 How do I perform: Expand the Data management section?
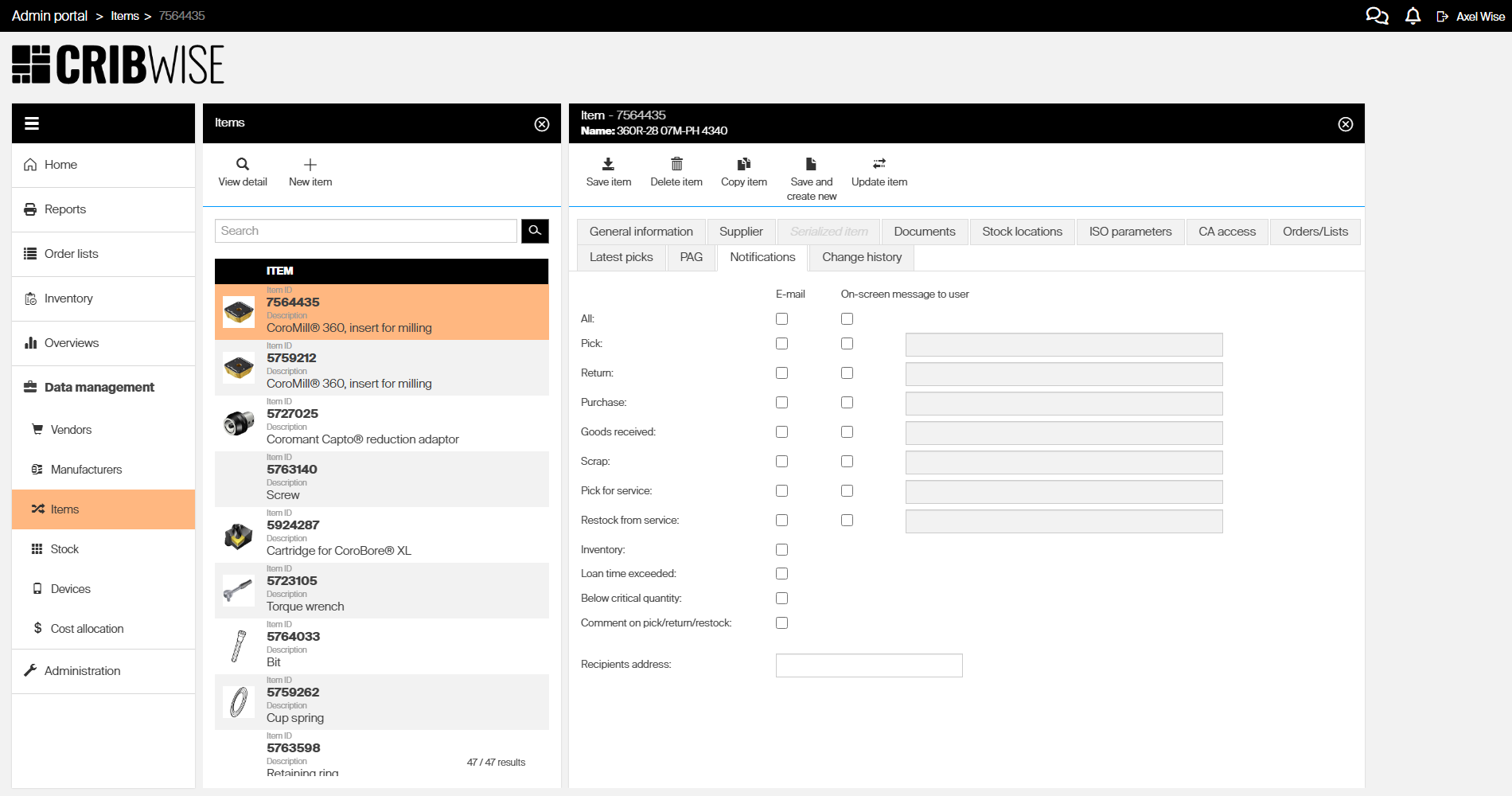click(x=99, y=387)
